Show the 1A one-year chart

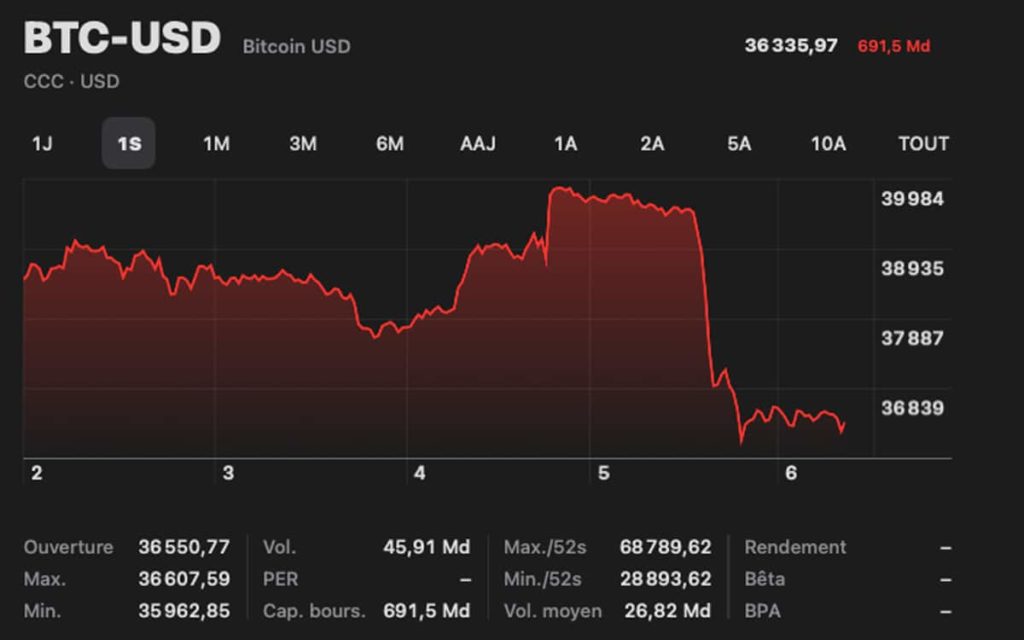[565, 144]
